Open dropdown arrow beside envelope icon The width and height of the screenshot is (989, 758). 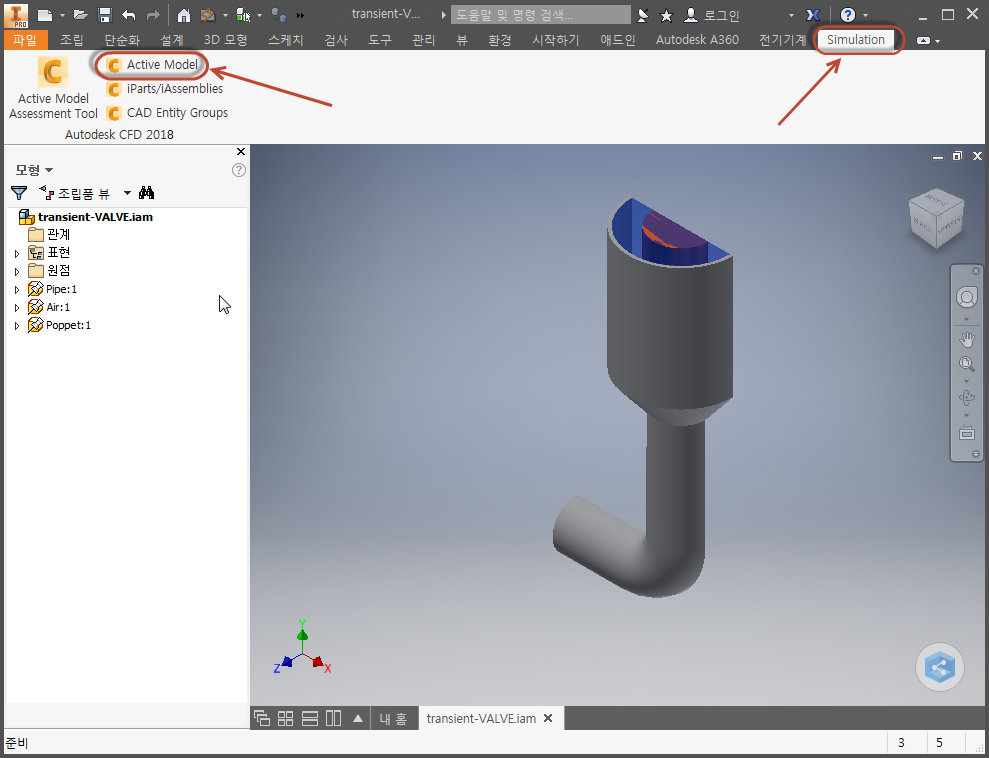225,15
